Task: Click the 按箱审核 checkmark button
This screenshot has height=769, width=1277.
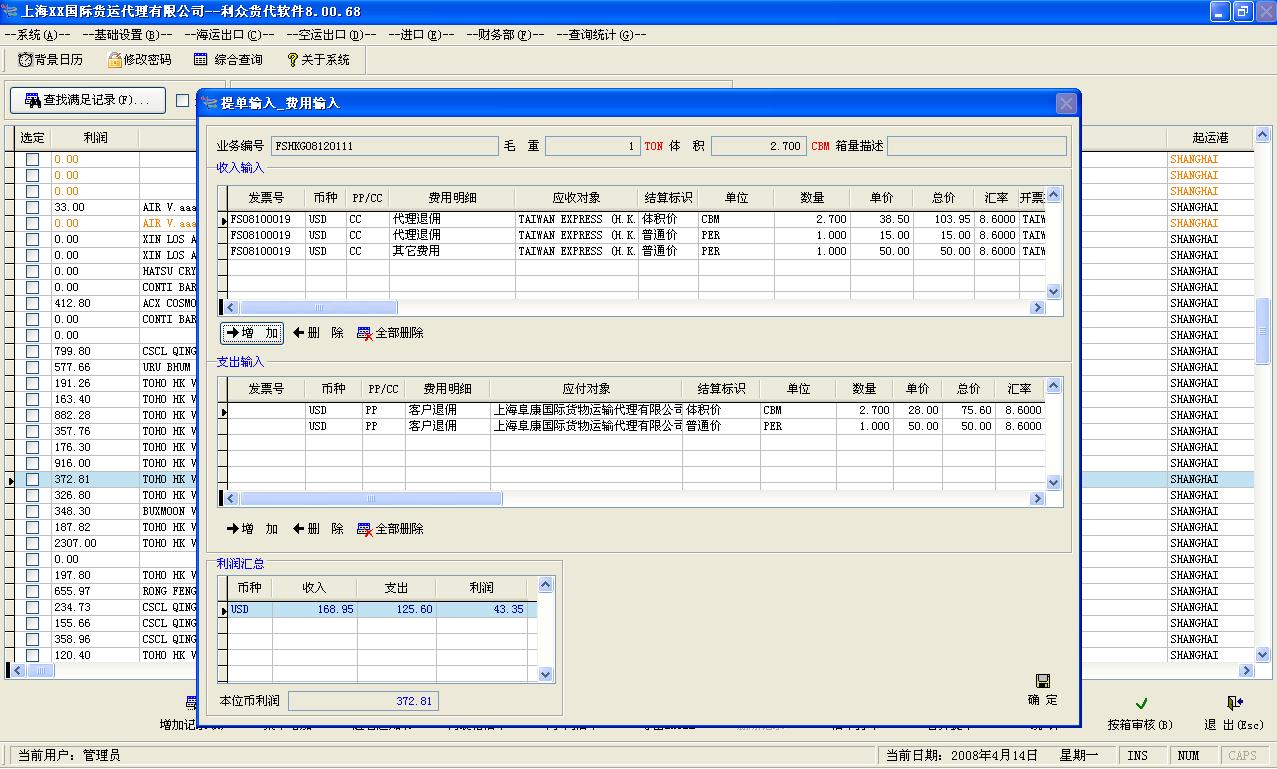Action: pyautogui.click(x=1141, y=714)
